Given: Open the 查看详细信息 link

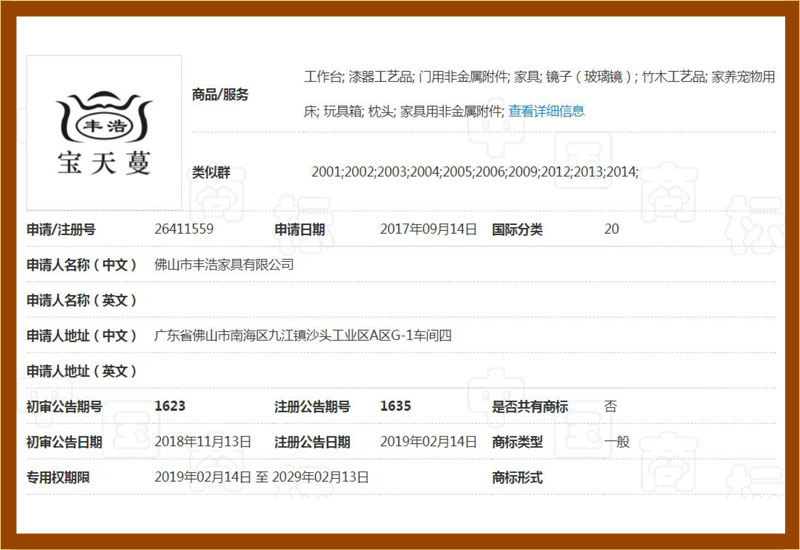Looking at the screenshot, I should 546,111.
